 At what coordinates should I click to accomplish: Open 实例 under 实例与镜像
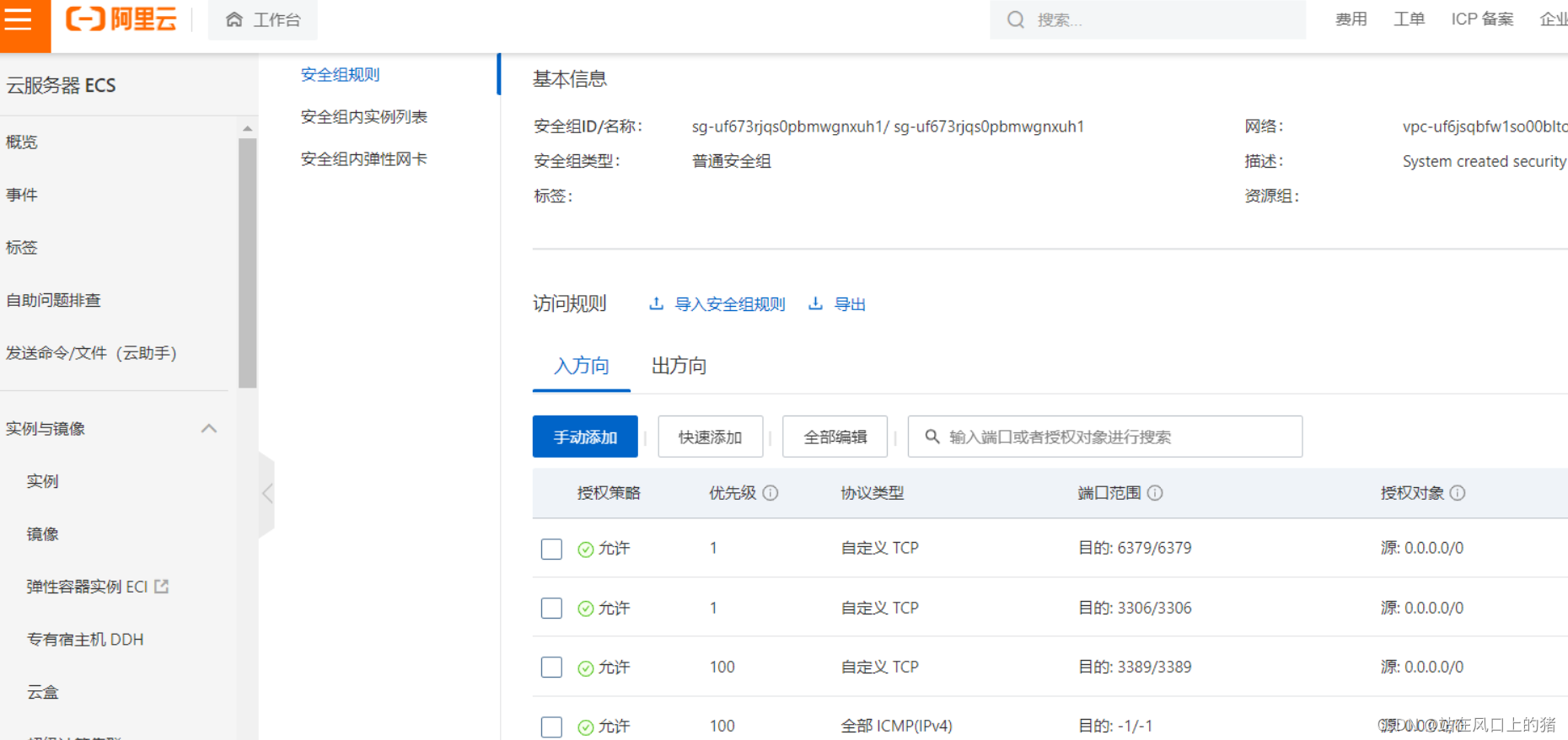click(42, 480)
